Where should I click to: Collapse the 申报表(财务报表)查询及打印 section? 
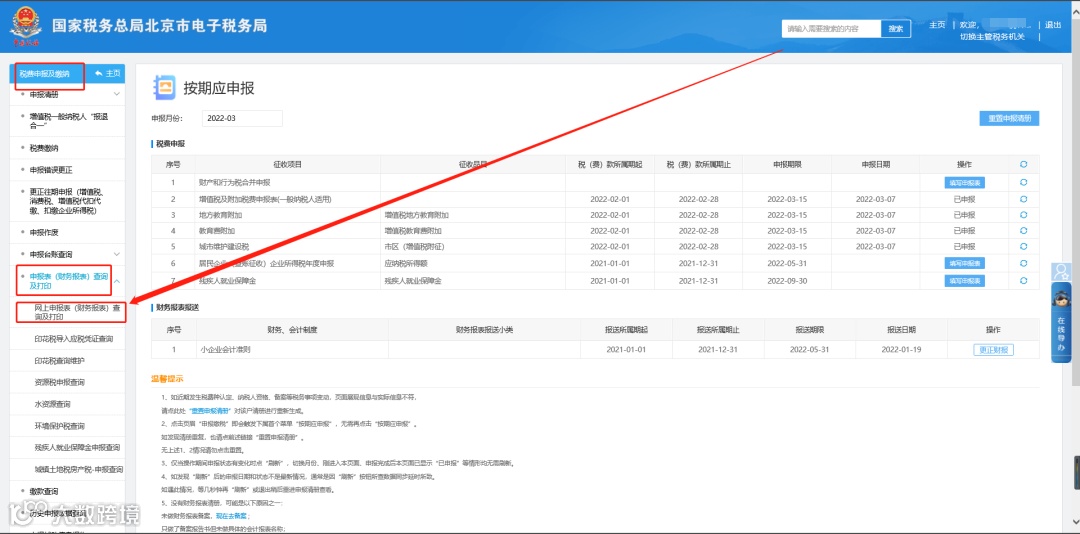click(x=116, y=281)
